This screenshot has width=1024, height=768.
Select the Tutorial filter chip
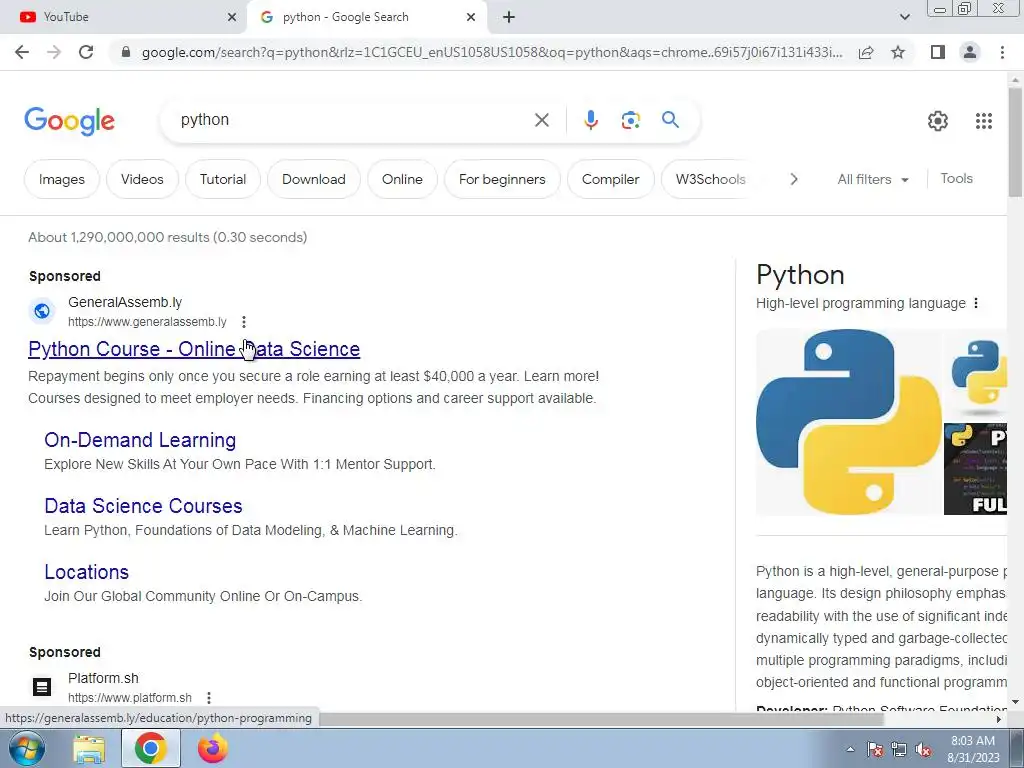coord(223,179)
